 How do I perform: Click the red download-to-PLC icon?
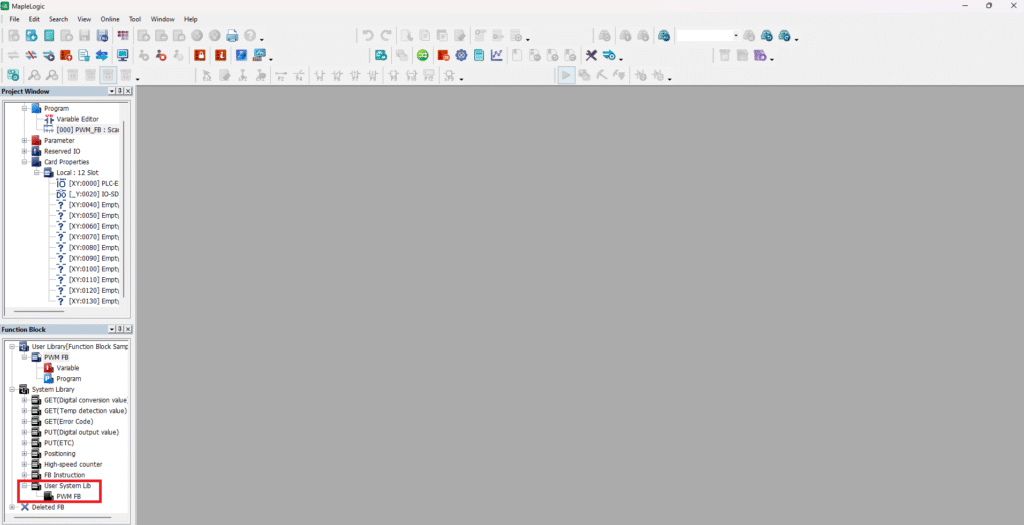point(66,56)
